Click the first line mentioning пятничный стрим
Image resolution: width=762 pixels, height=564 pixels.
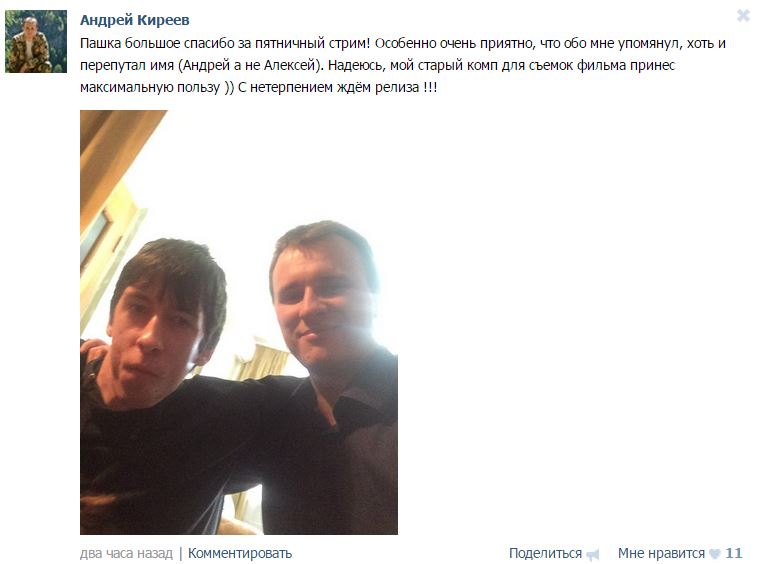[403, 43]
